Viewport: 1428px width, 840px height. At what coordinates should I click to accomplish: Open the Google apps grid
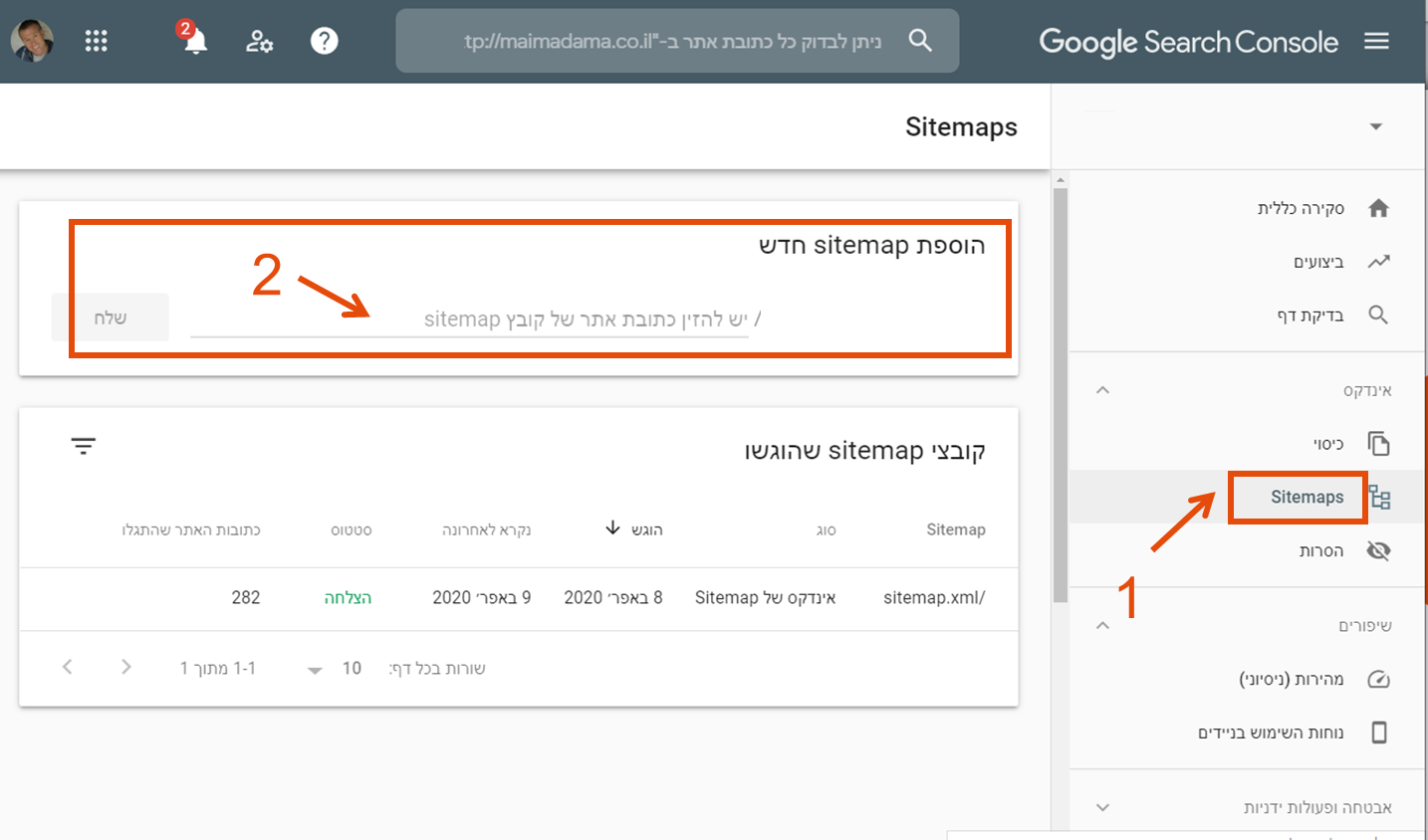pos(96,41)
